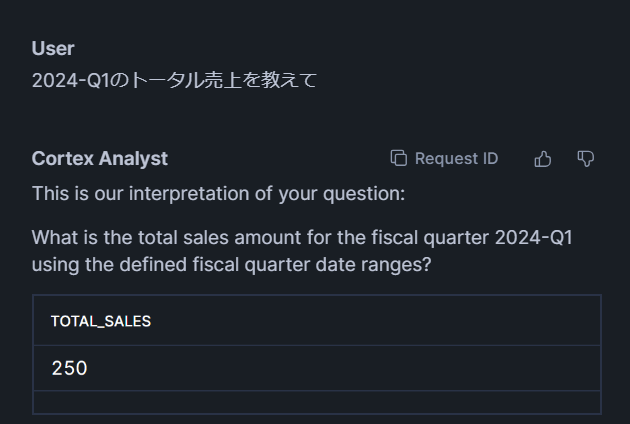Click the thumbs up feedback icon
The image size is (630, 424).
[x=543, y=159]
